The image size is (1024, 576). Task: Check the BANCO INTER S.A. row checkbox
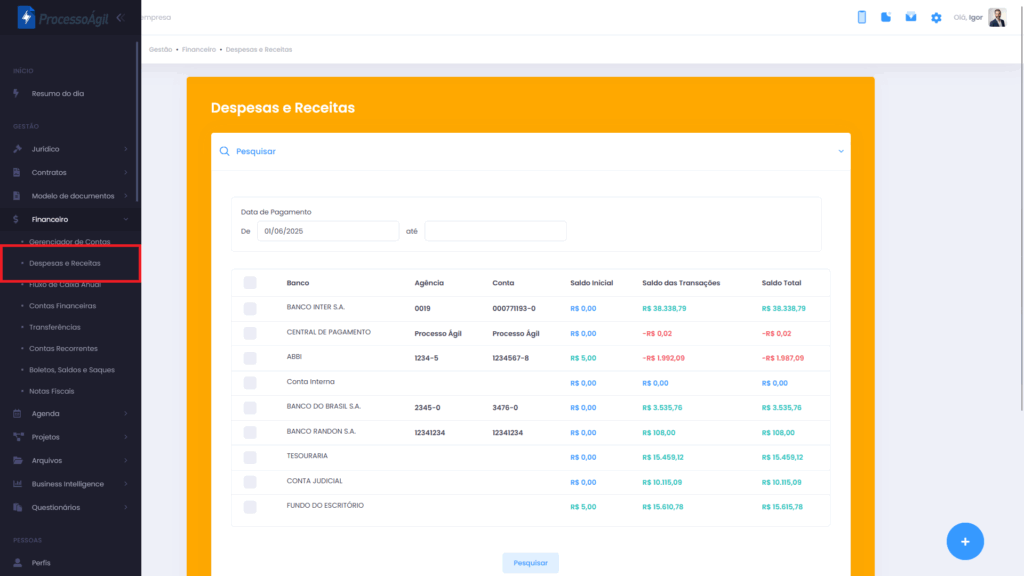pos(250,308)
